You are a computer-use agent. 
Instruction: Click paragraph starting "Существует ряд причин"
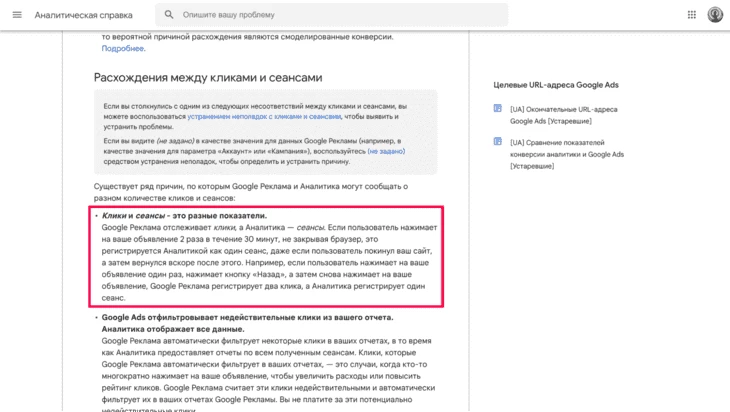pos(250,192)
